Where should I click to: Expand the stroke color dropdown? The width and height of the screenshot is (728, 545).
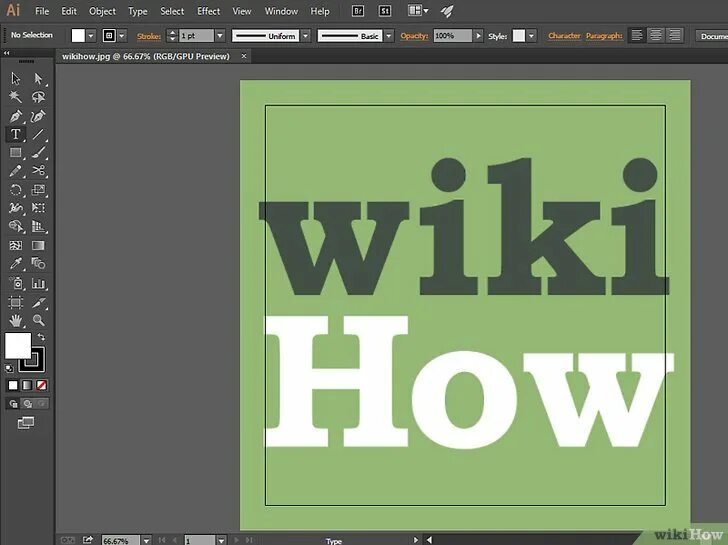pyautogui.click(x=122, y=36)
